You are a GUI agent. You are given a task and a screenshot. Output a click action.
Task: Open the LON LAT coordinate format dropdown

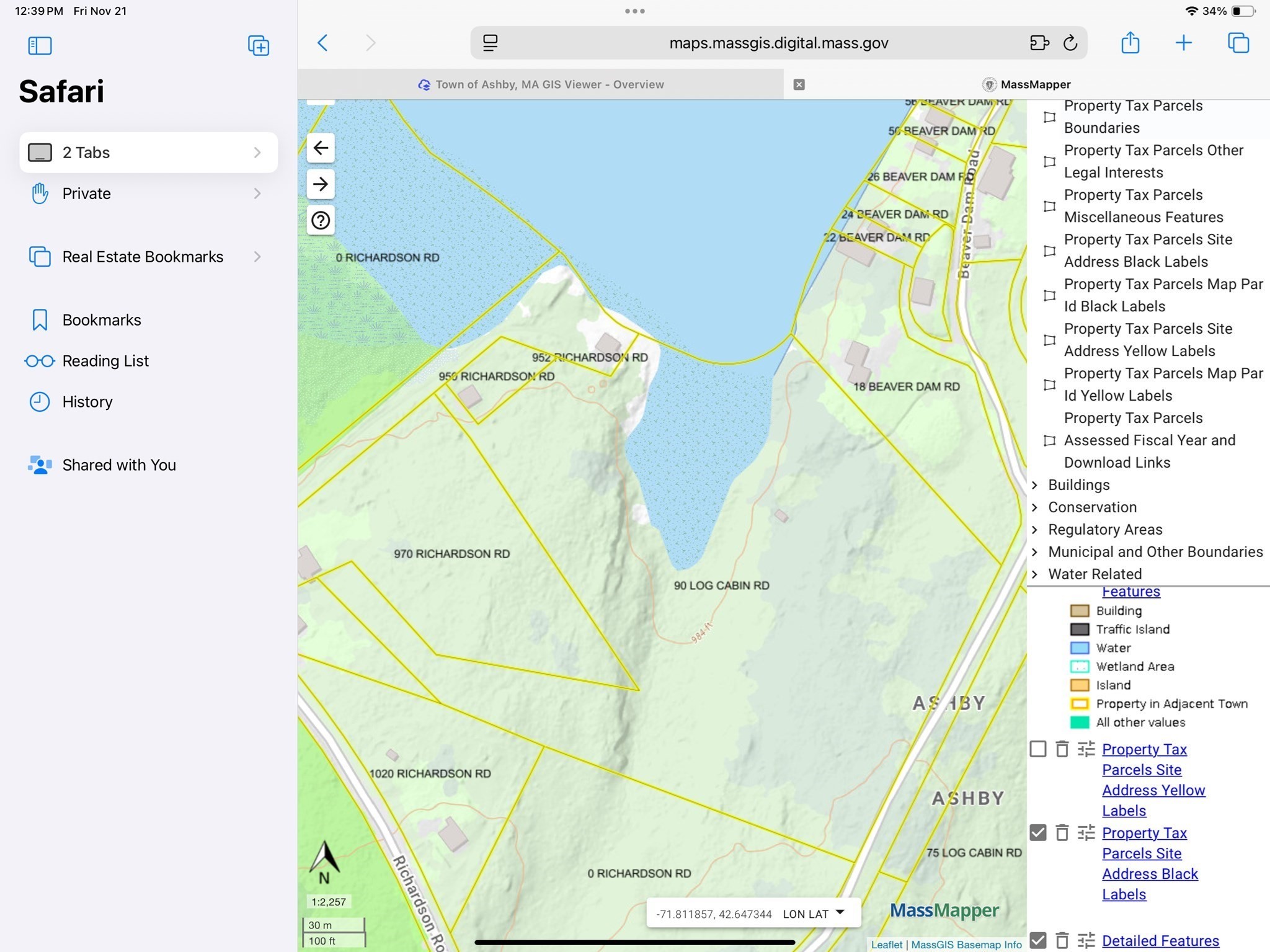point(814,914)
